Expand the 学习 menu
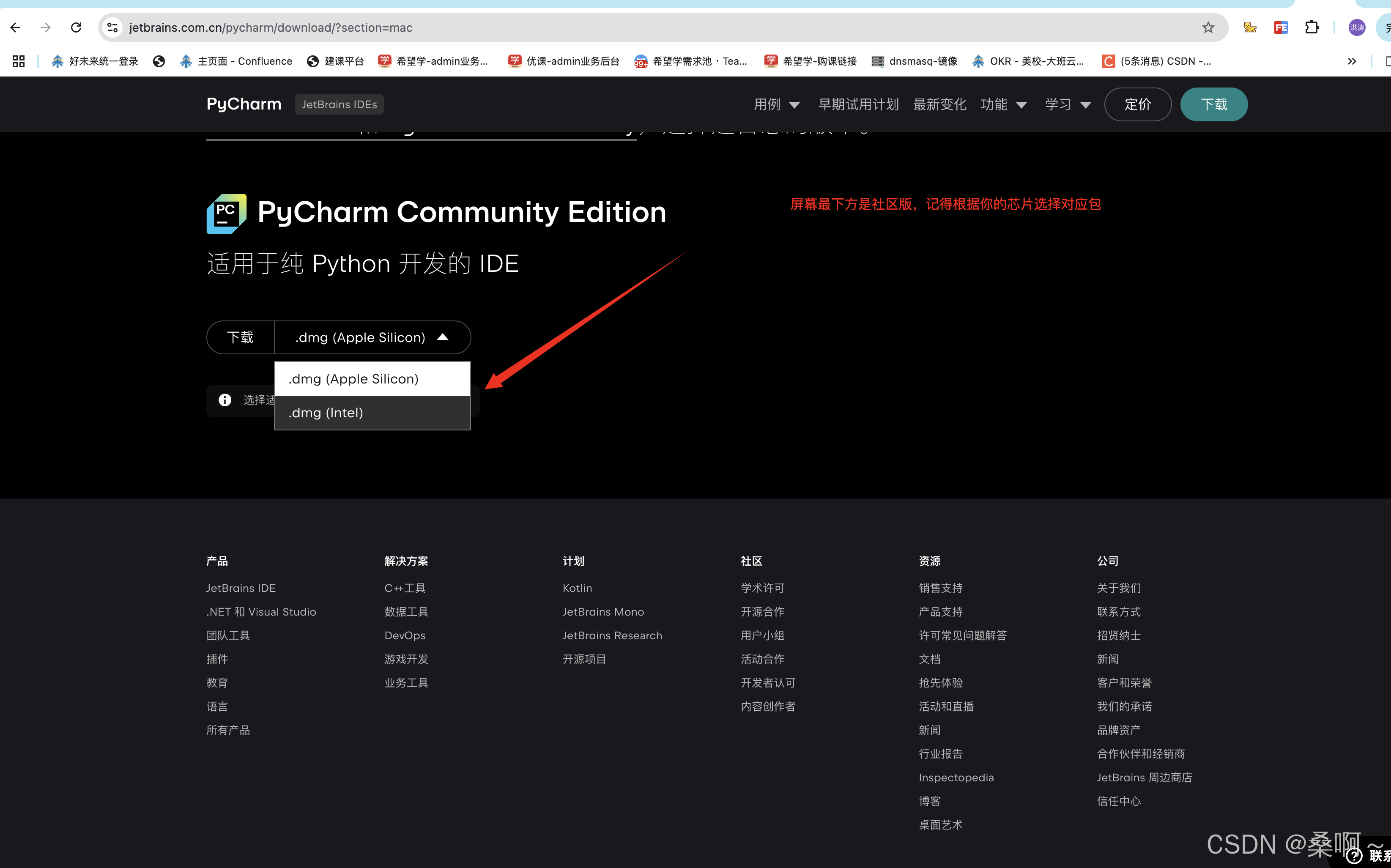The width and height of the screenshot is (1391, 868). [x=1068, y=104]
